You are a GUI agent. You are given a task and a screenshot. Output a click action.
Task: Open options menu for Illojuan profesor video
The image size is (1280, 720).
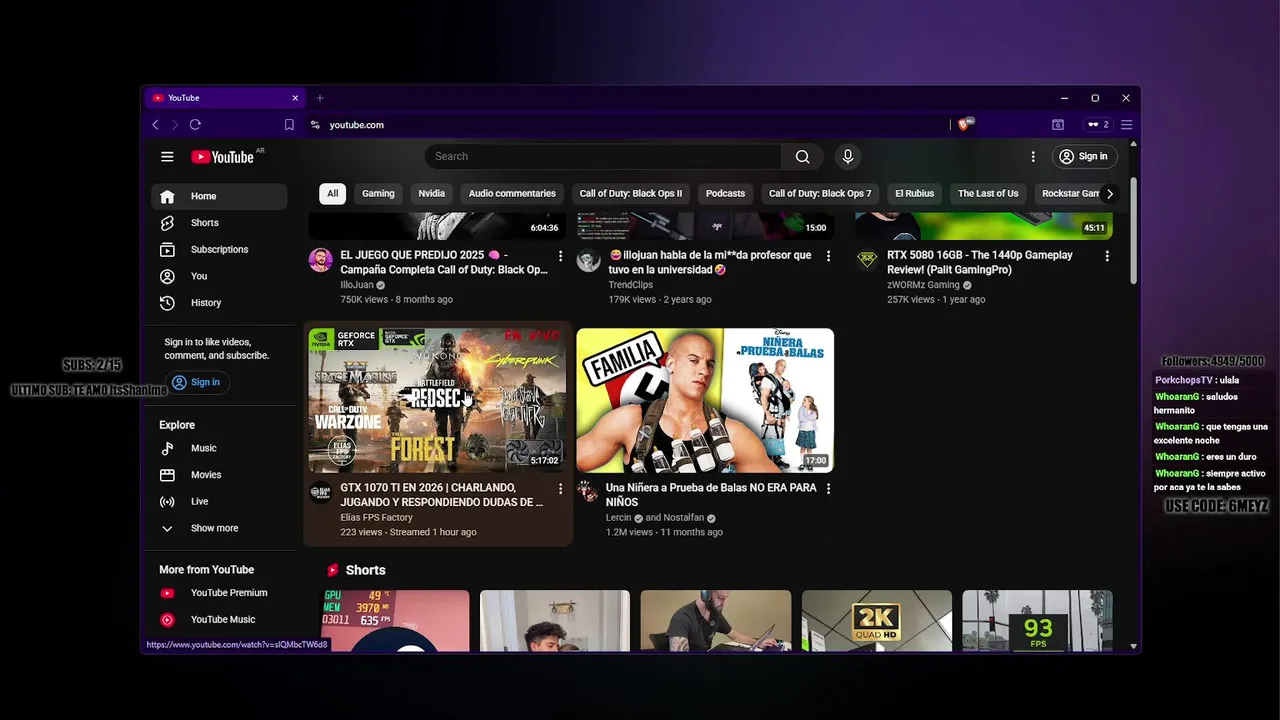pos(828,257)
